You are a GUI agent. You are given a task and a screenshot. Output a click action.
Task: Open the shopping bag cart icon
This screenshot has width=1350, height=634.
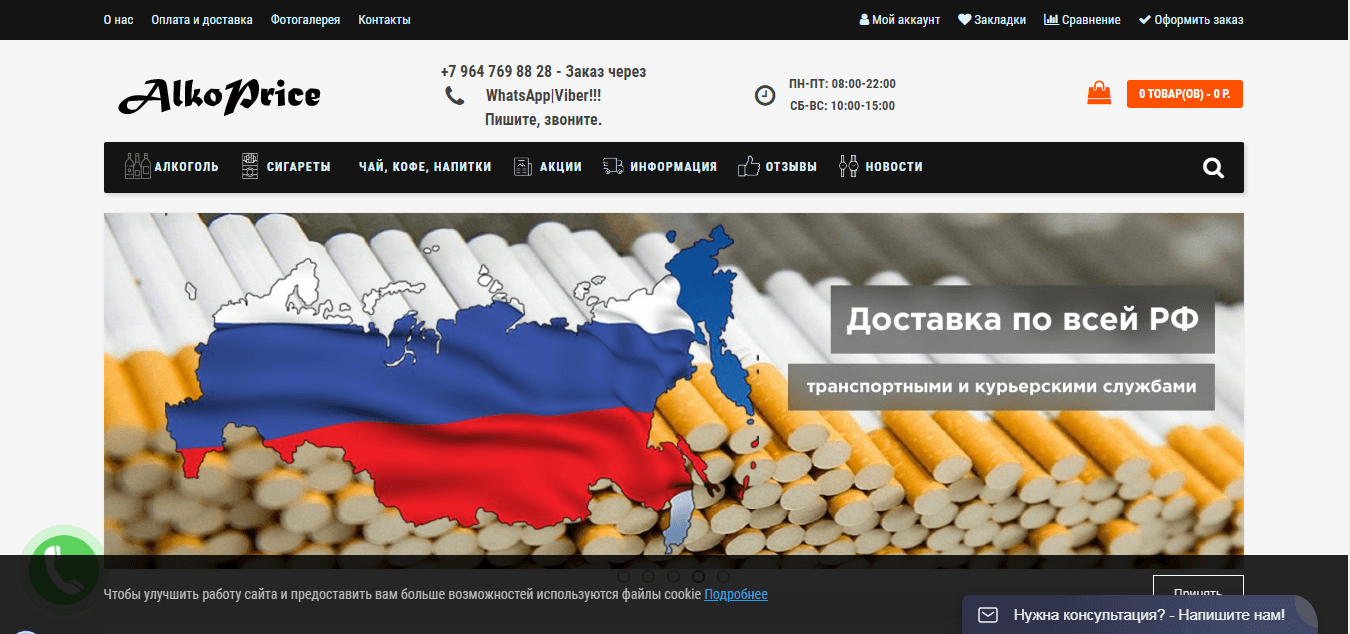pos(1099,94)
